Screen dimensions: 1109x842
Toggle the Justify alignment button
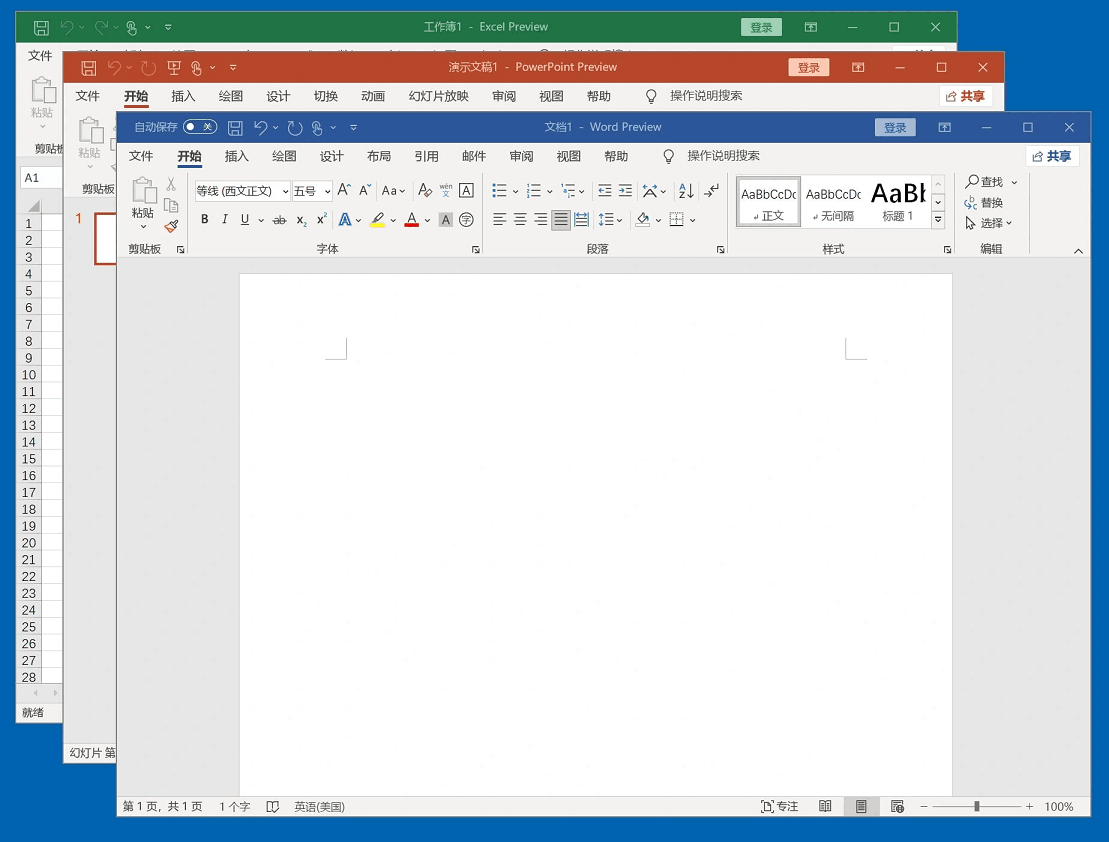click(x=561, y=220)
